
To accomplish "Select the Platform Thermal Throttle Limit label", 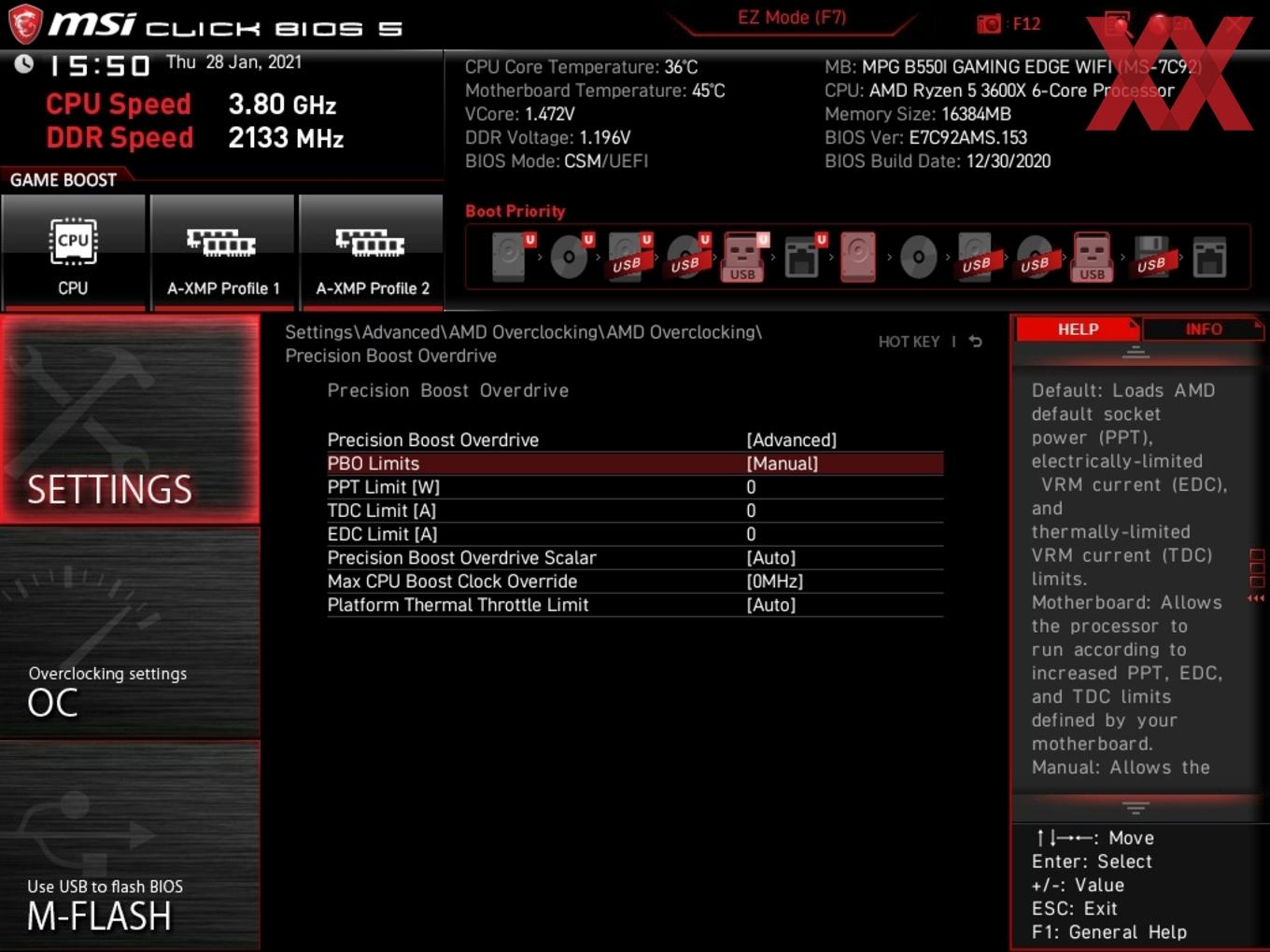I will click(x=458, y=605).
